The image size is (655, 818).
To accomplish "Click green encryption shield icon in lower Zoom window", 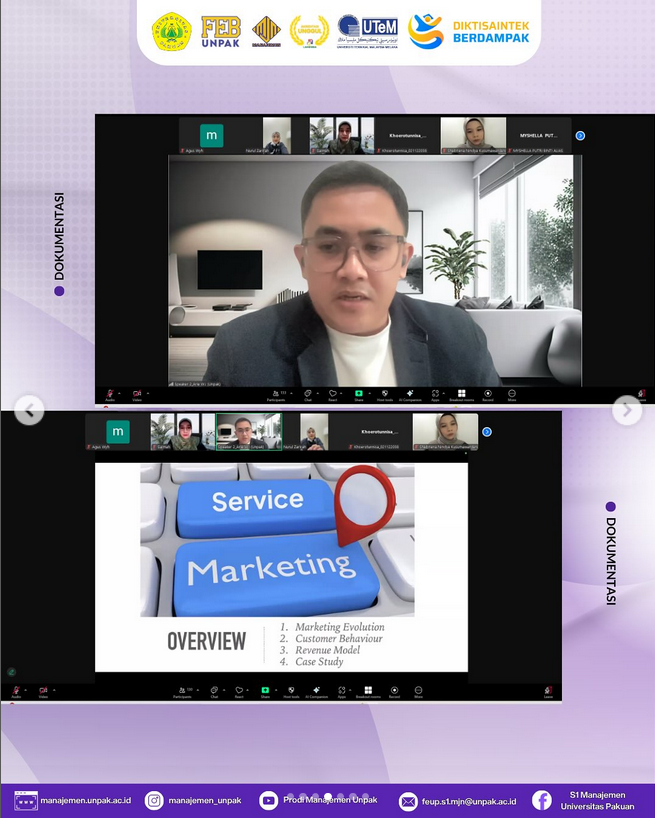I will (11, 672).
